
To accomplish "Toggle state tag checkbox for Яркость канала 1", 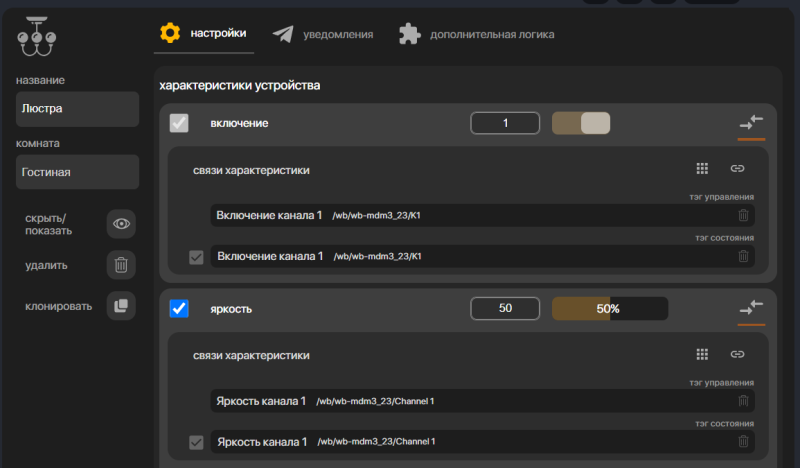I will click(x=196, y=442).
